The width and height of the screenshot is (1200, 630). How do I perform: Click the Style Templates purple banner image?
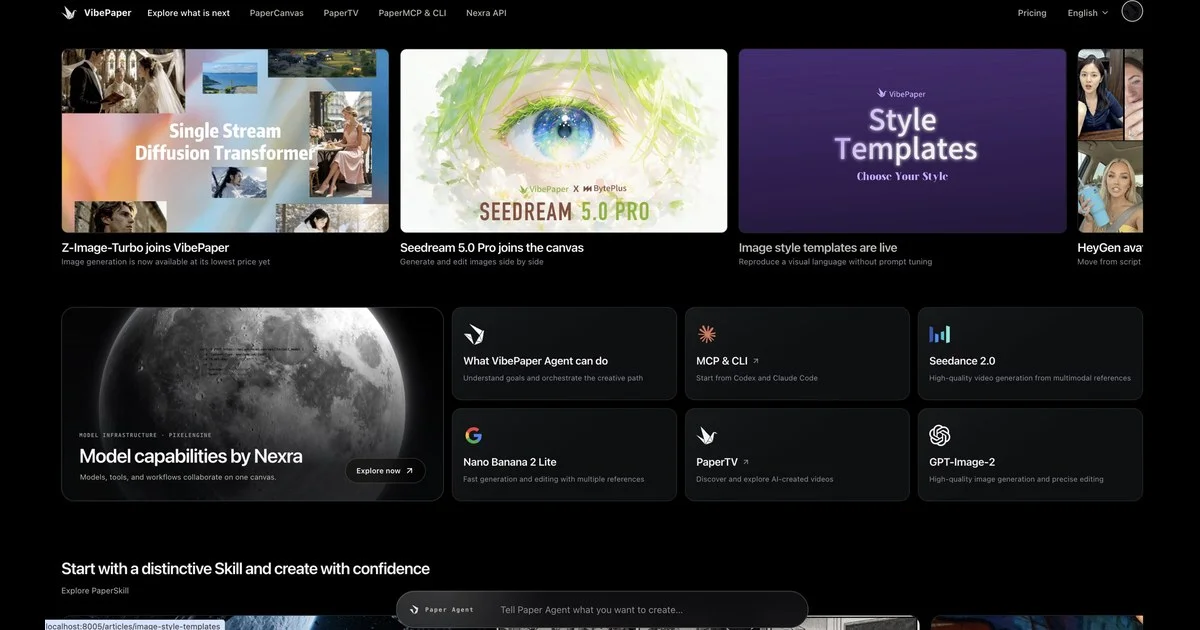(x=903, y=141)
